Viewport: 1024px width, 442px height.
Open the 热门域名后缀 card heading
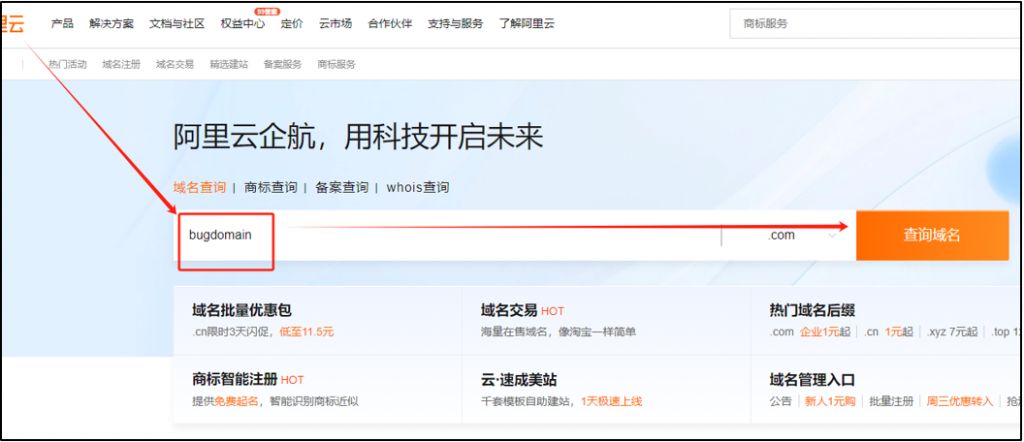click(x=812, y=310)
